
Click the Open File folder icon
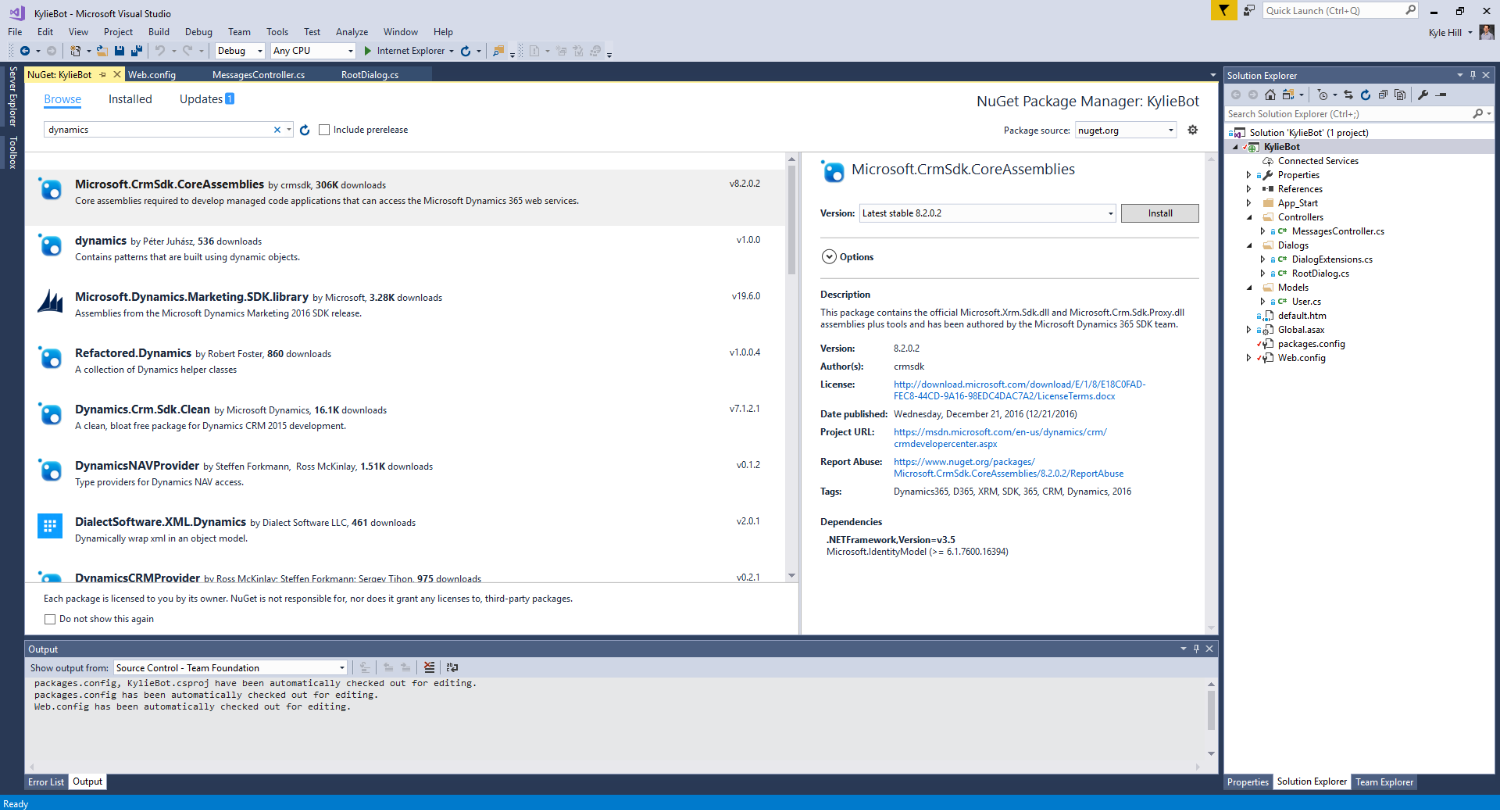pyautogui.click(x=102, y=50)
